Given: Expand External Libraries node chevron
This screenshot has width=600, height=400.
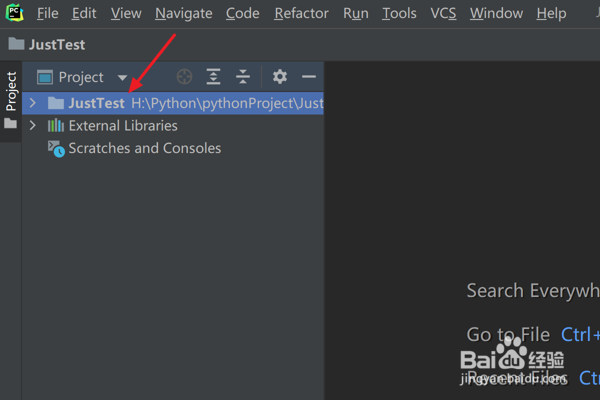Looking at the screenshot, I should point(33,126).
